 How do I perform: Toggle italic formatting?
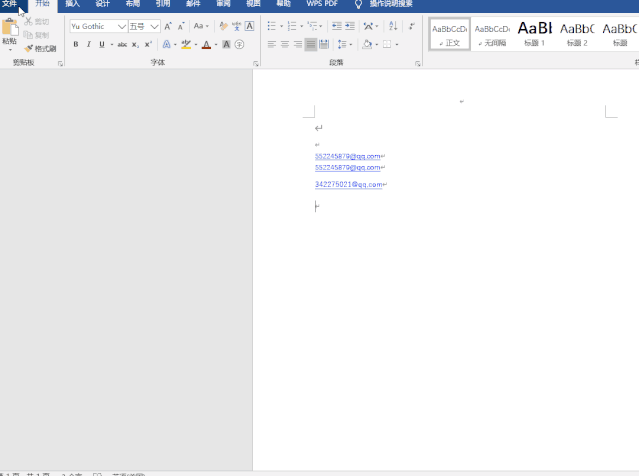(88, 44)
